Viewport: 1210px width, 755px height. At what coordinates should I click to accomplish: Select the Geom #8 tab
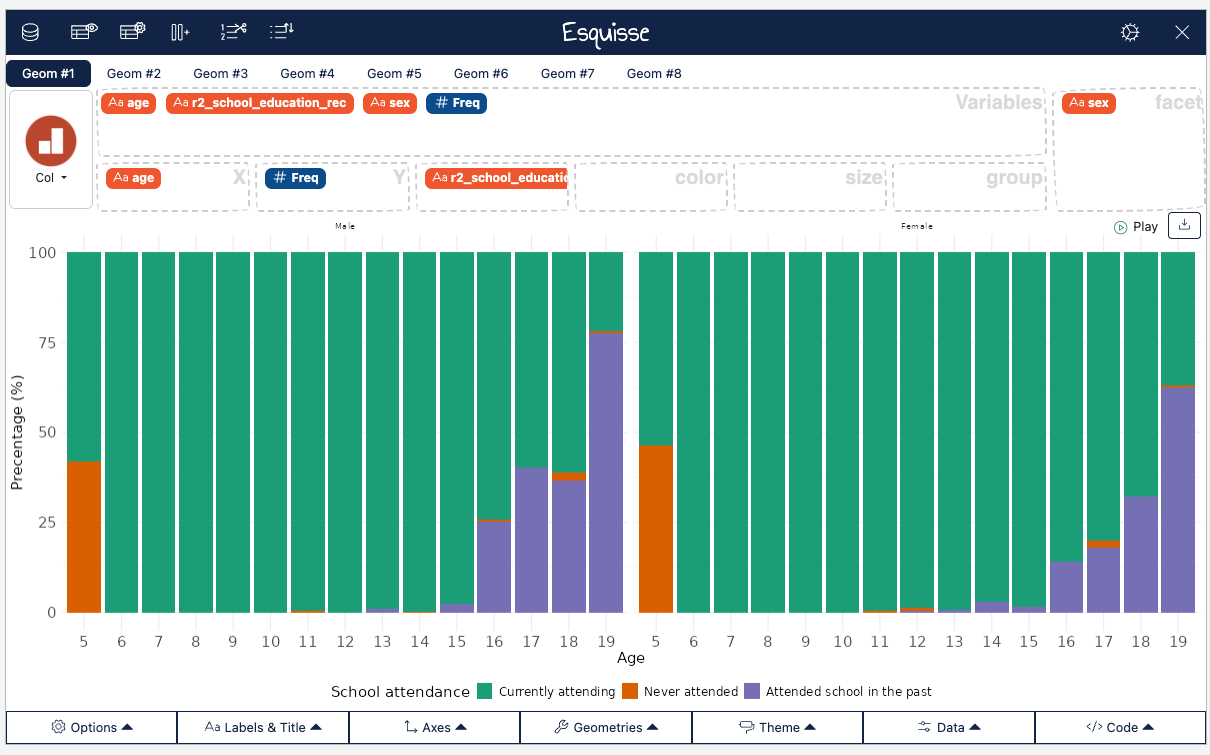(x=654, y=73)
